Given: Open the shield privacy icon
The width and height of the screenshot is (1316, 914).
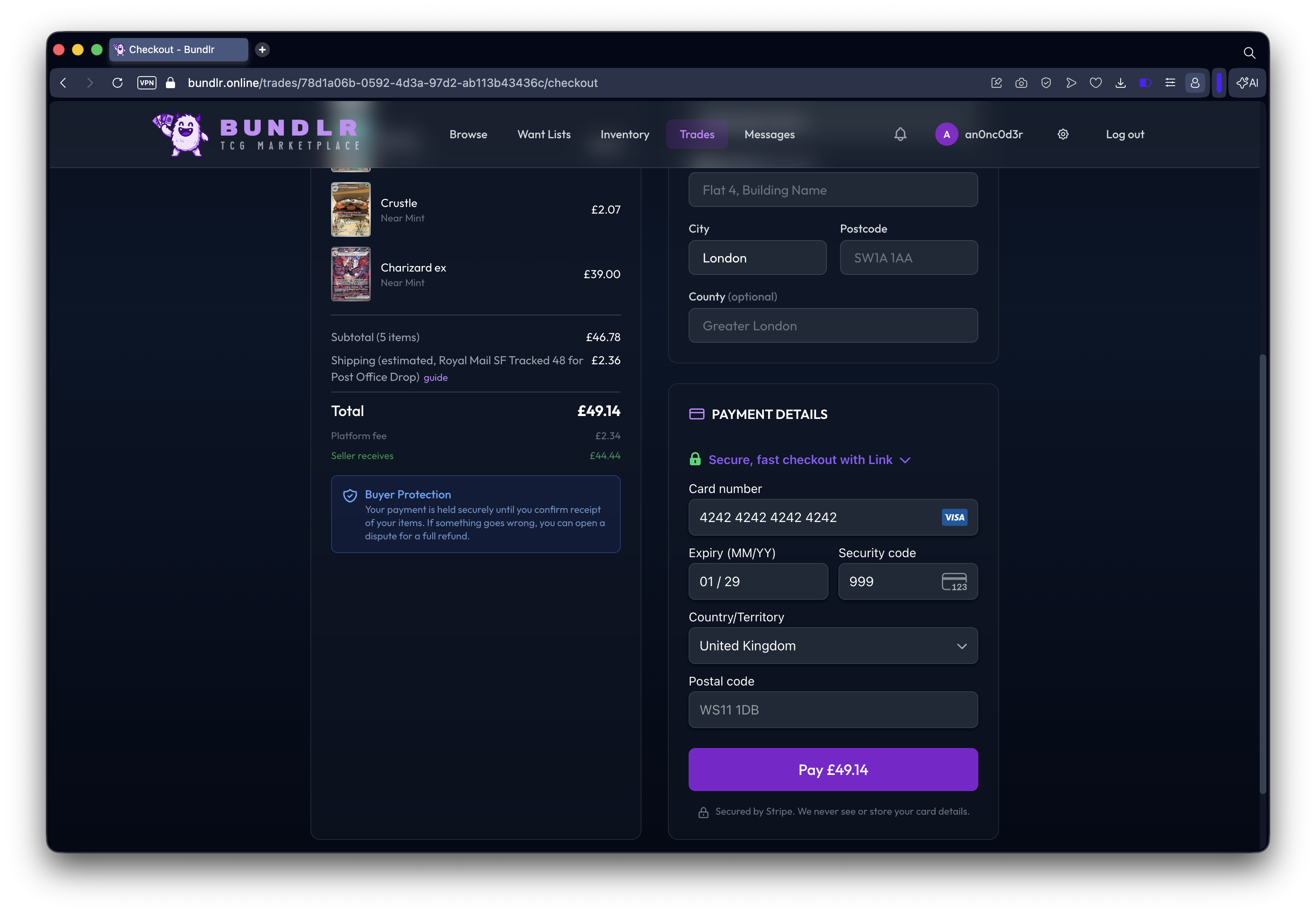Looking at the screenshot, I should tap(1046, 82).
